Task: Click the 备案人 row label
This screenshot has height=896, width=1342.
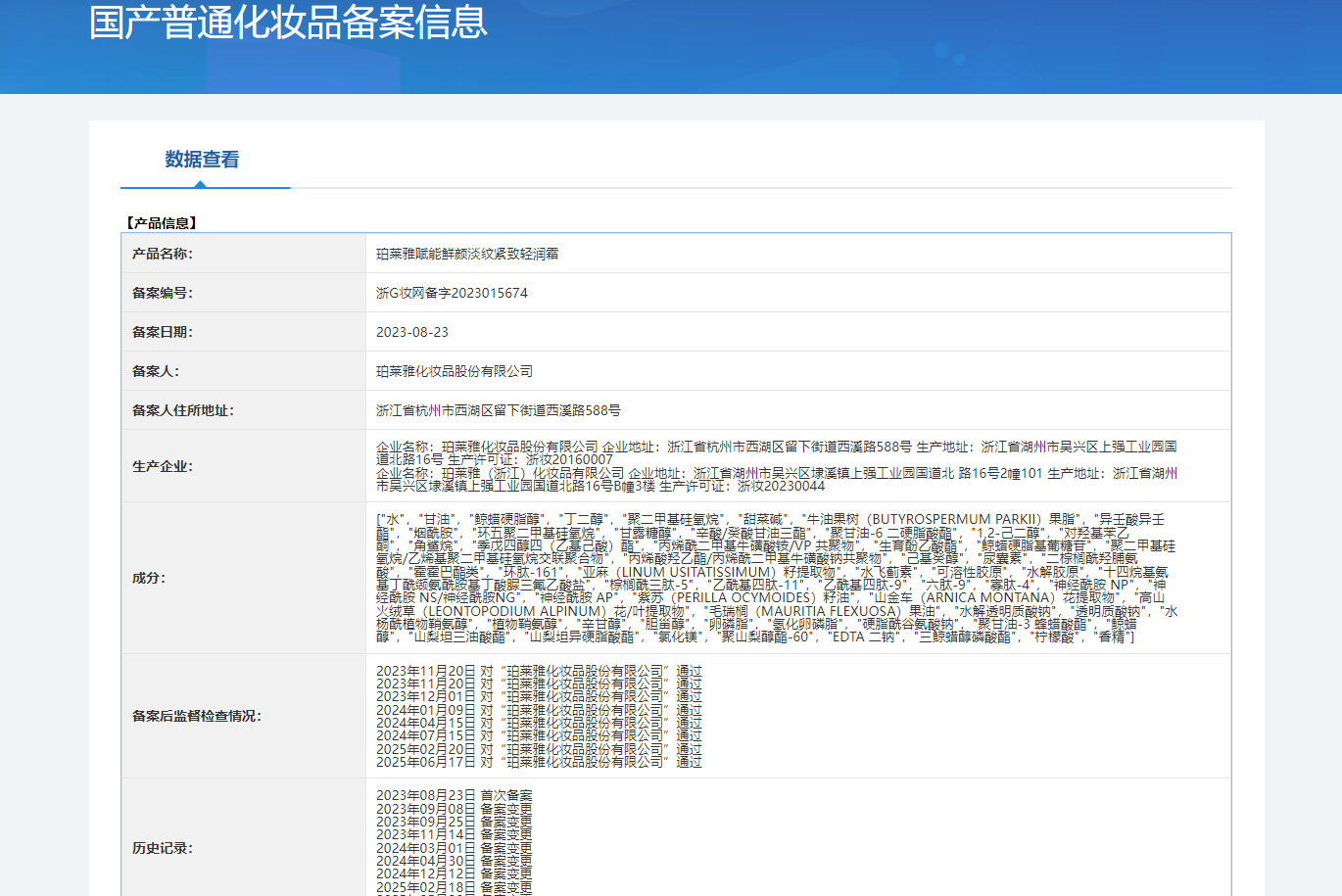Action: point(156,371)
